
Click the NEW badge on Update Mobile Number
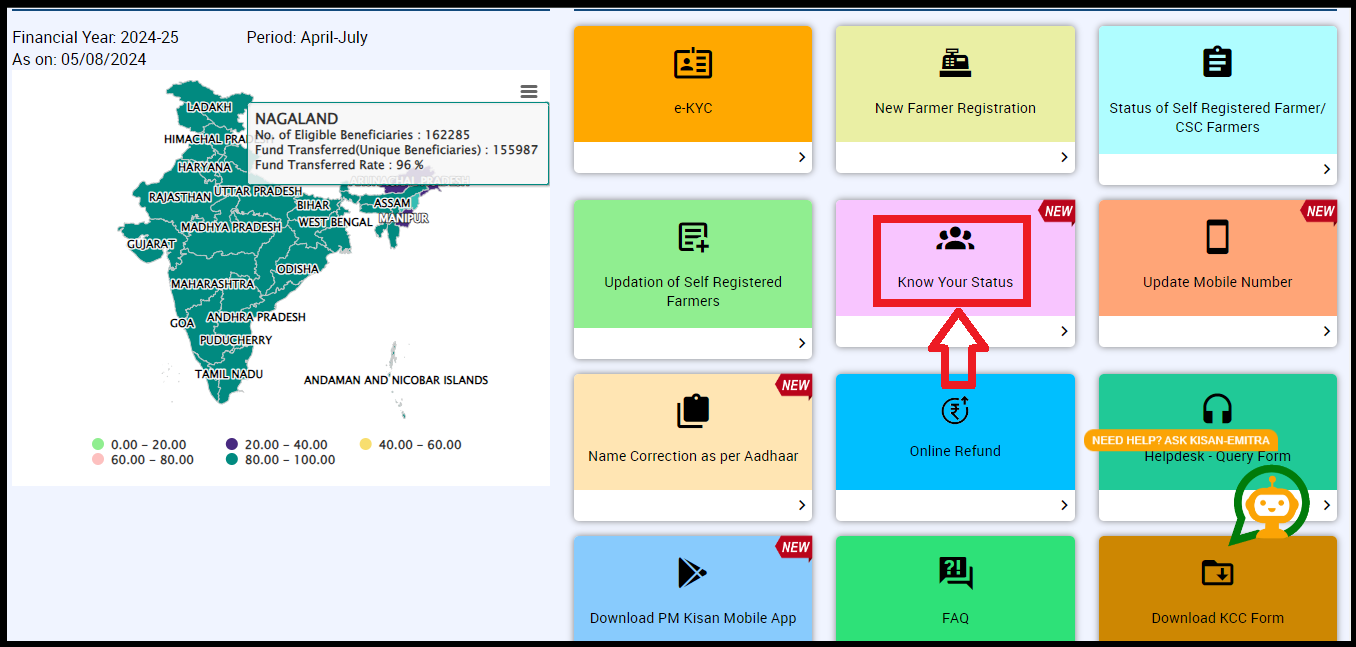[1319, 211]
